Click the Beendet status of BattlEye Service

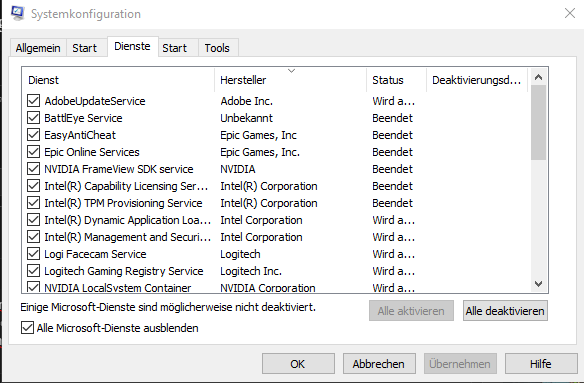[x=393, y=118]
